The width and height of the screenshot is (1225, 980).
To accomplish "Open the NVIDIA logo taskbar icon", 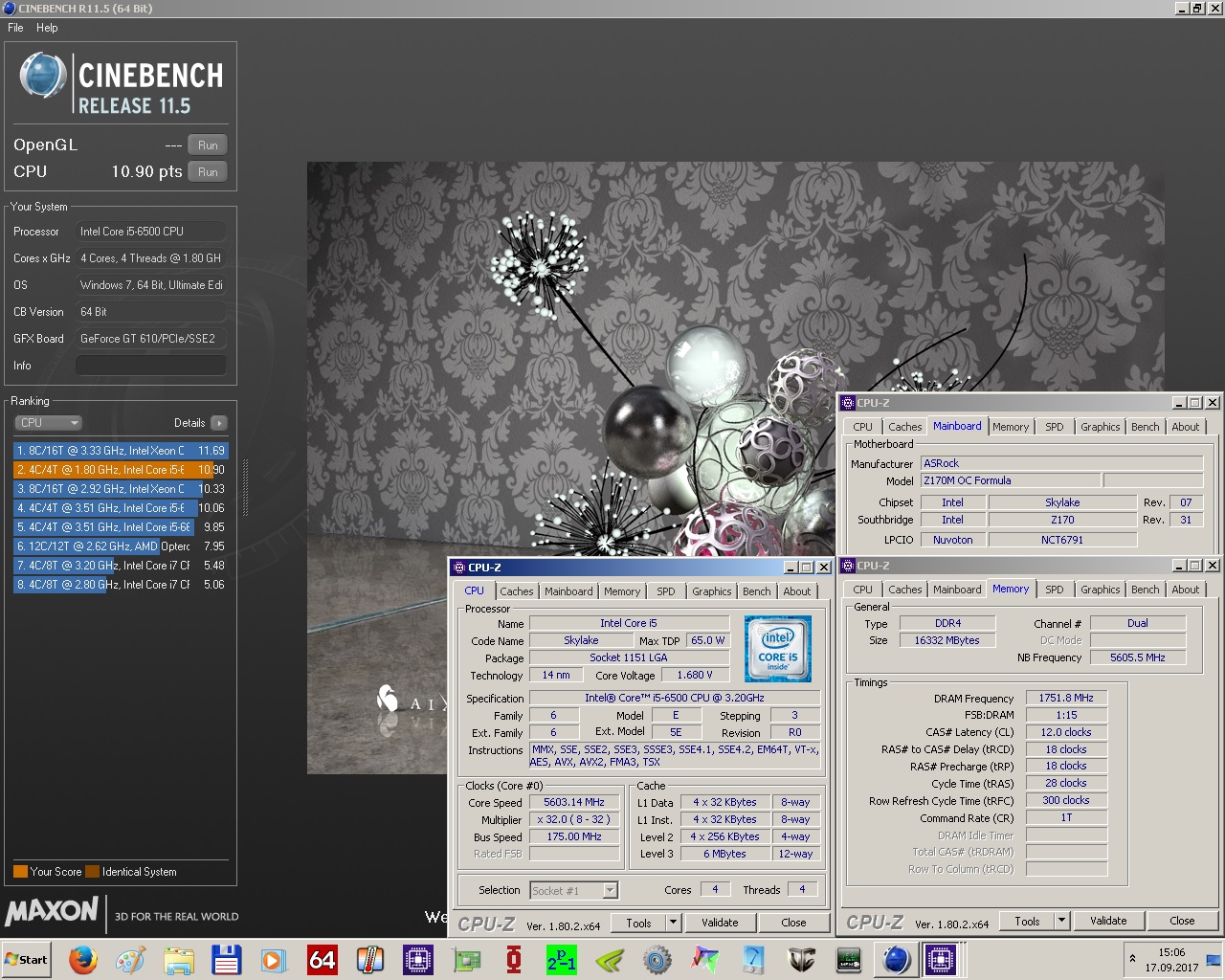I will point(610,959).
